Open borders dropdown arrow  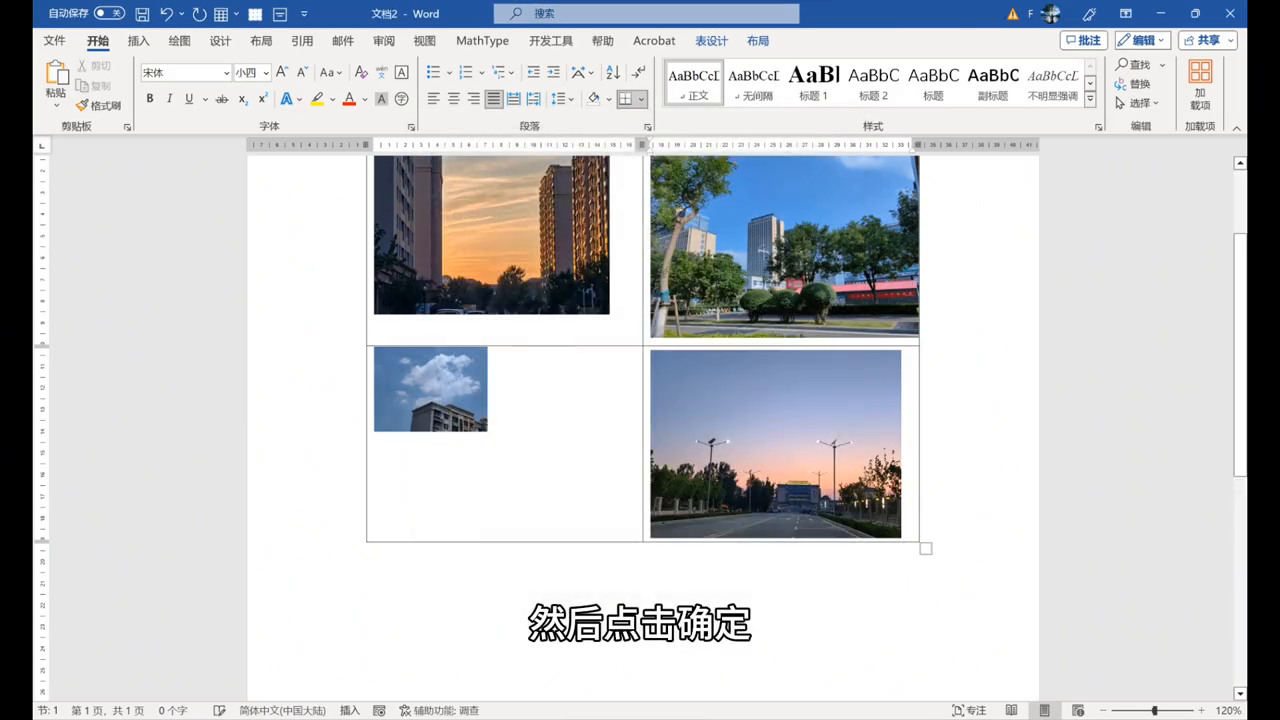click(x=641, y=99)
